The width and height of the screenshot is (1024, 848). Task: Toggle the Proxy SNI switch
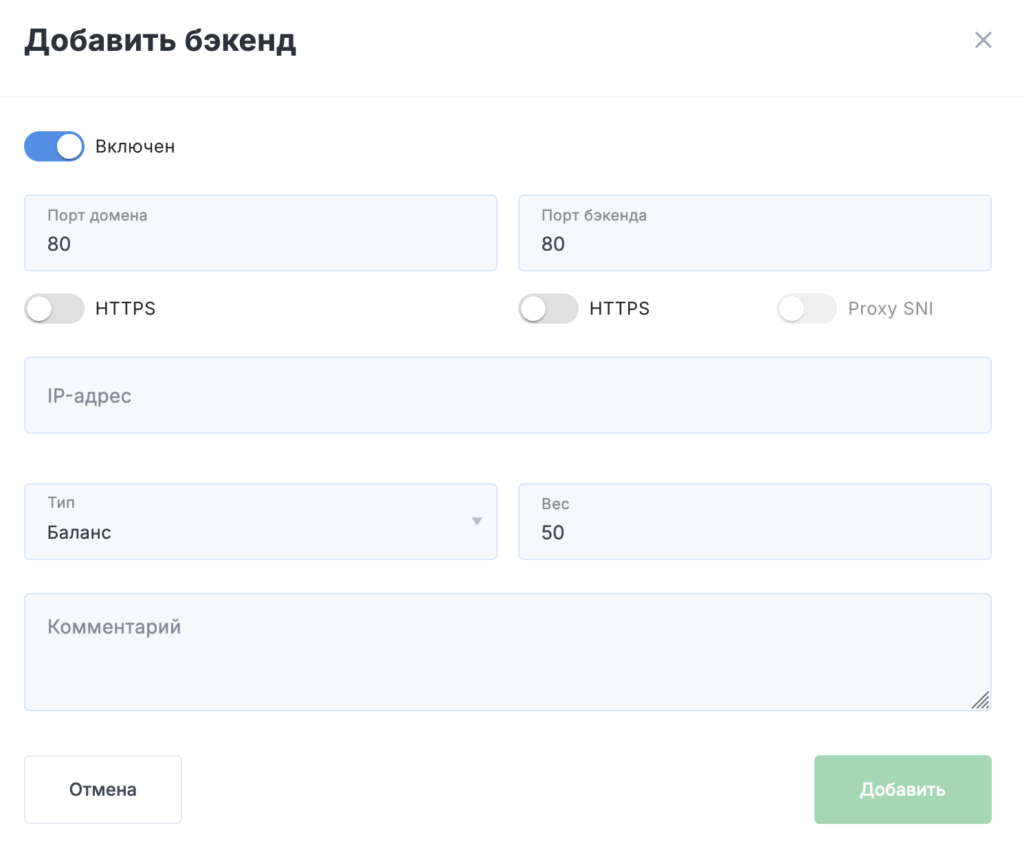click(x=806, y=309)
